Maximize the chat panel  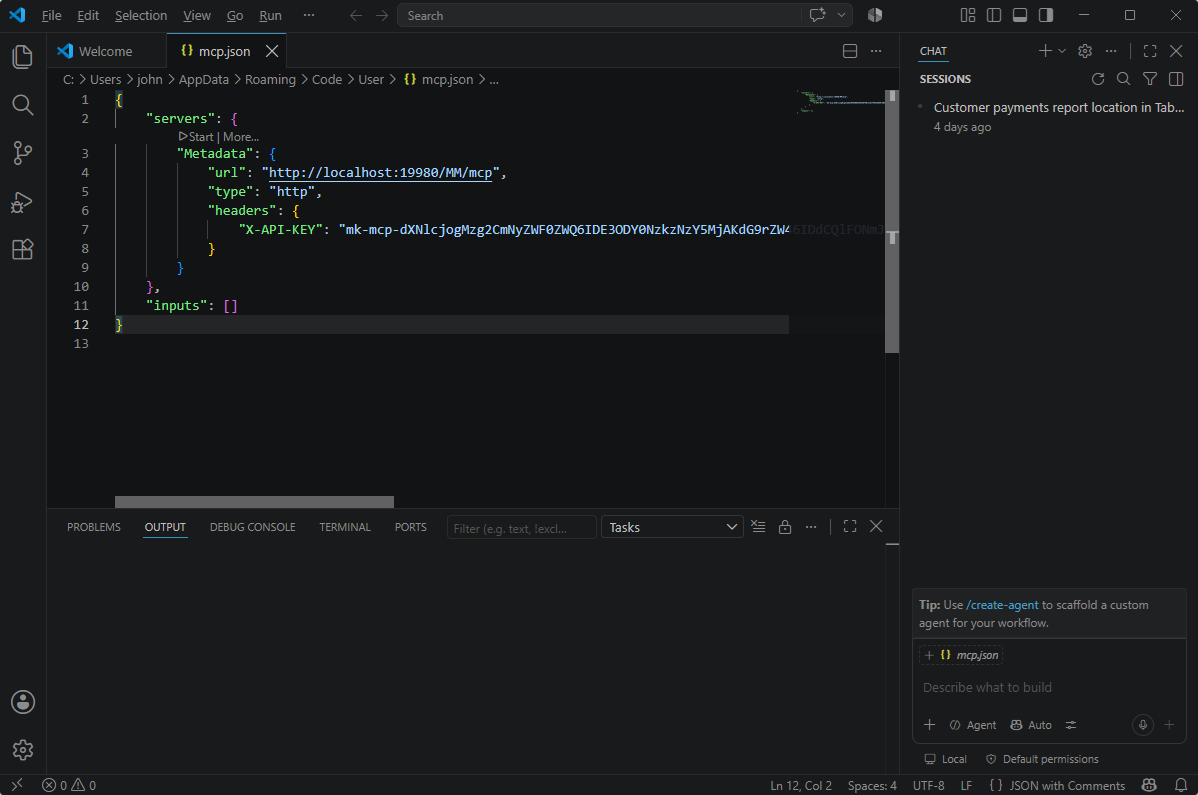click(1150, 51)
